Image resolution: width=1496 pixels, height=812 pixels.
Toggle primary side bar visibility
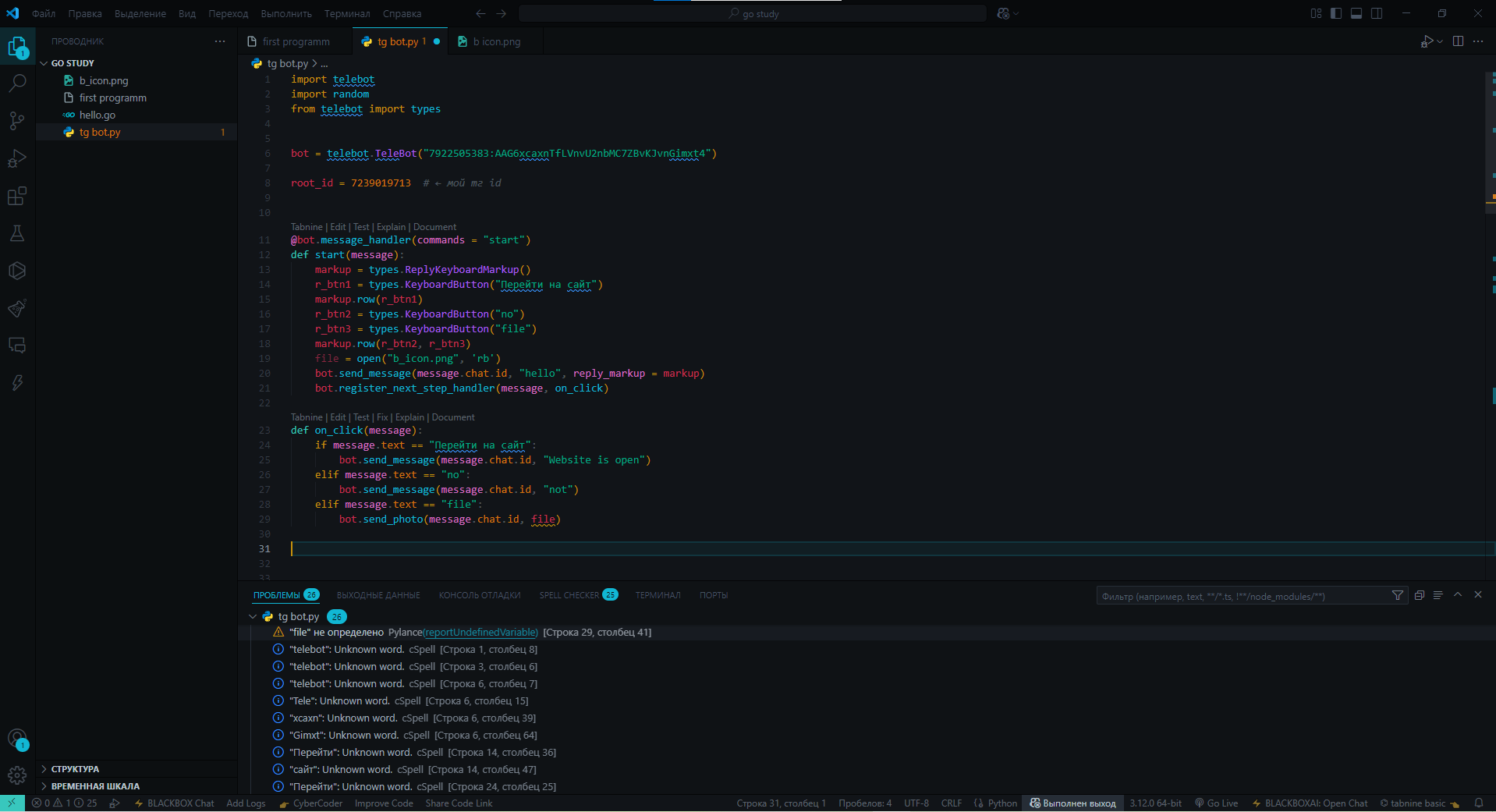(1336, 13)
